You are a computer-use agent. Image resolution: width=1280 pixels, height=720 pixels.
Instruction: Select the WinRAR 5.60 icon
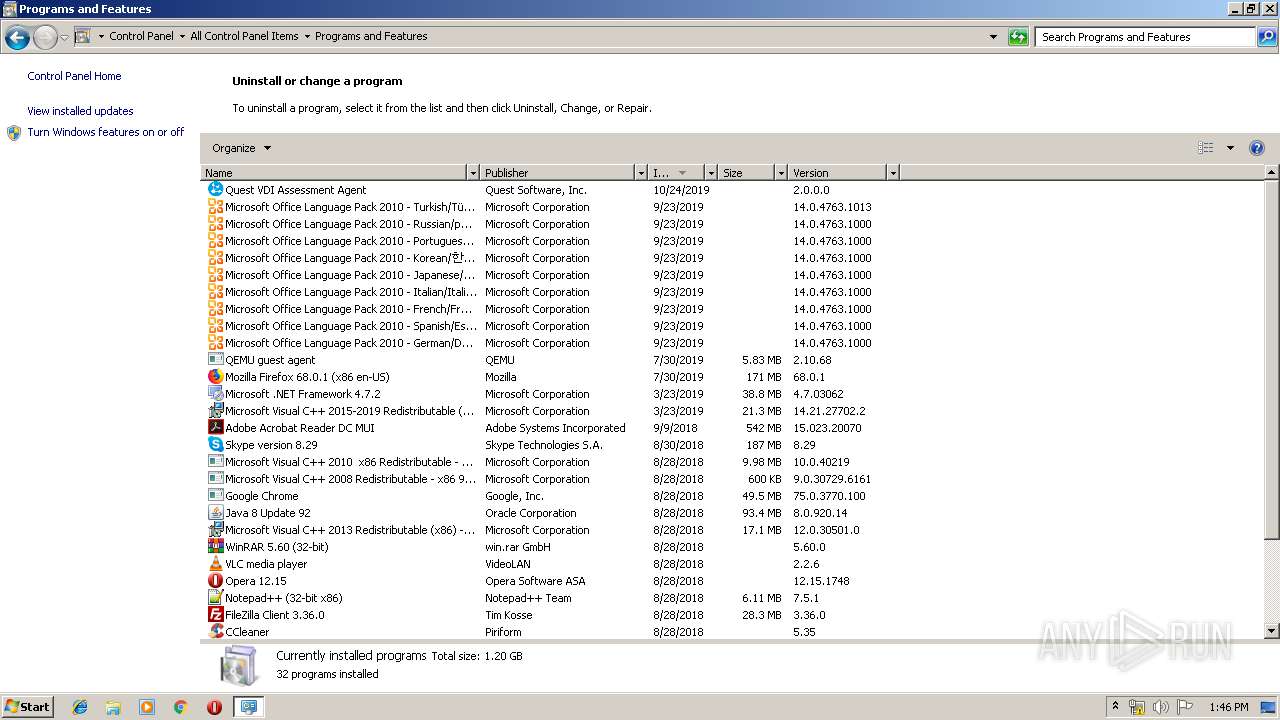tap(215, 546)
